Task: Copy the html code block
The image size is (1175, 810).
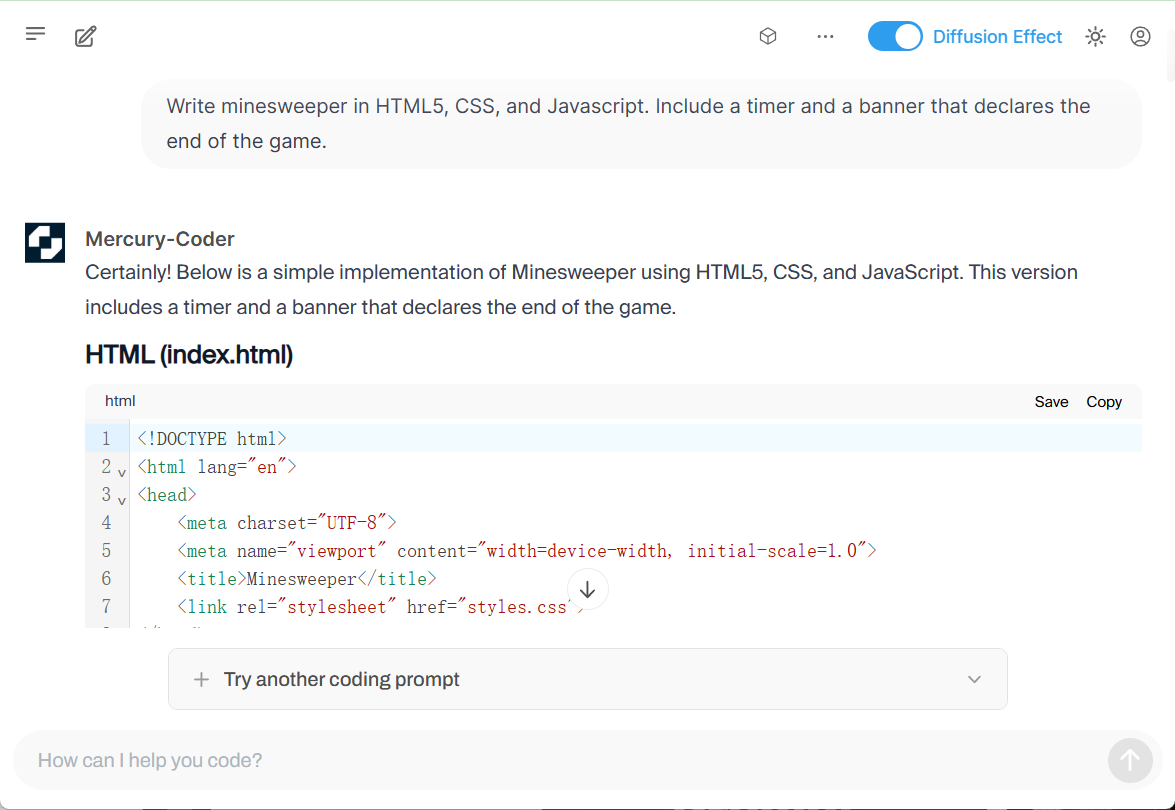Action: point(1104,402)
